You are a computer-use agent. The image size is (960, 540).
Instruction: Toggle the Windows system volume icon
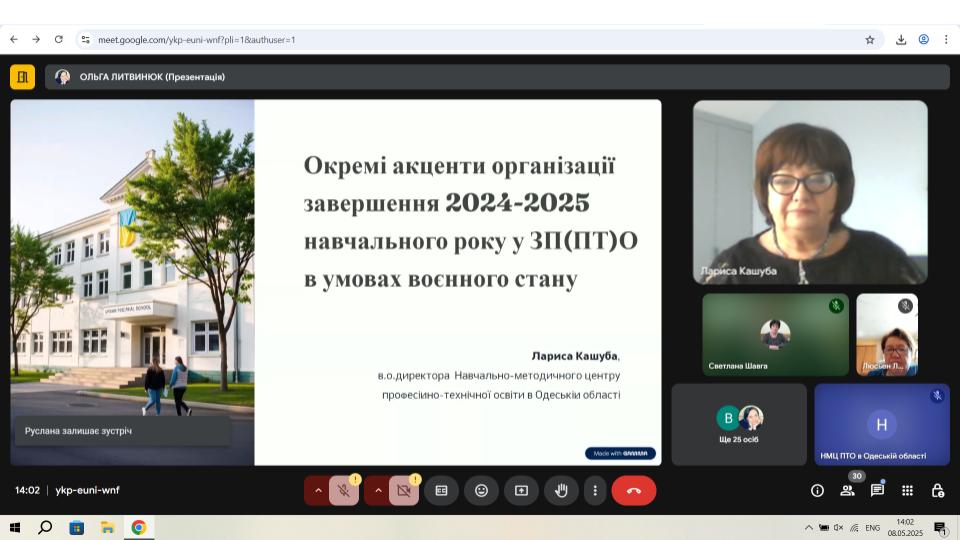838,527
